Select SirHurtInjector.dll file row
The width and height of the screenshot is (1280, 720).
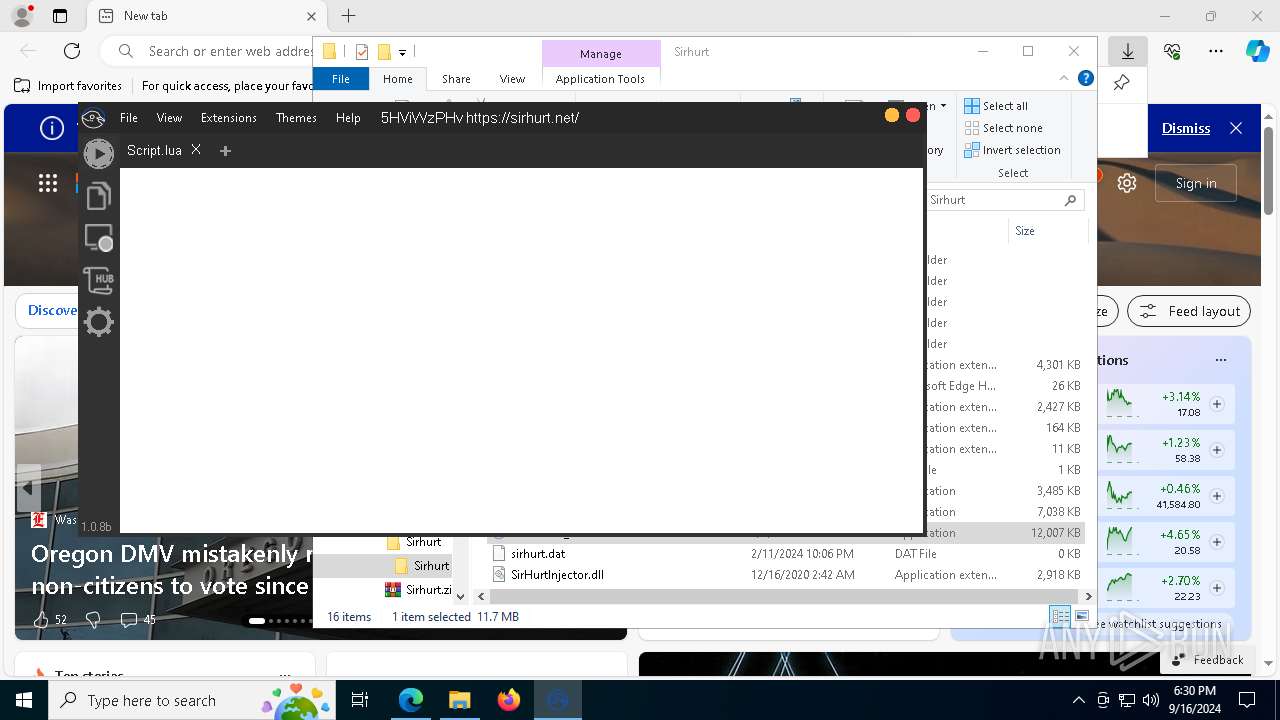click(787, 575)
